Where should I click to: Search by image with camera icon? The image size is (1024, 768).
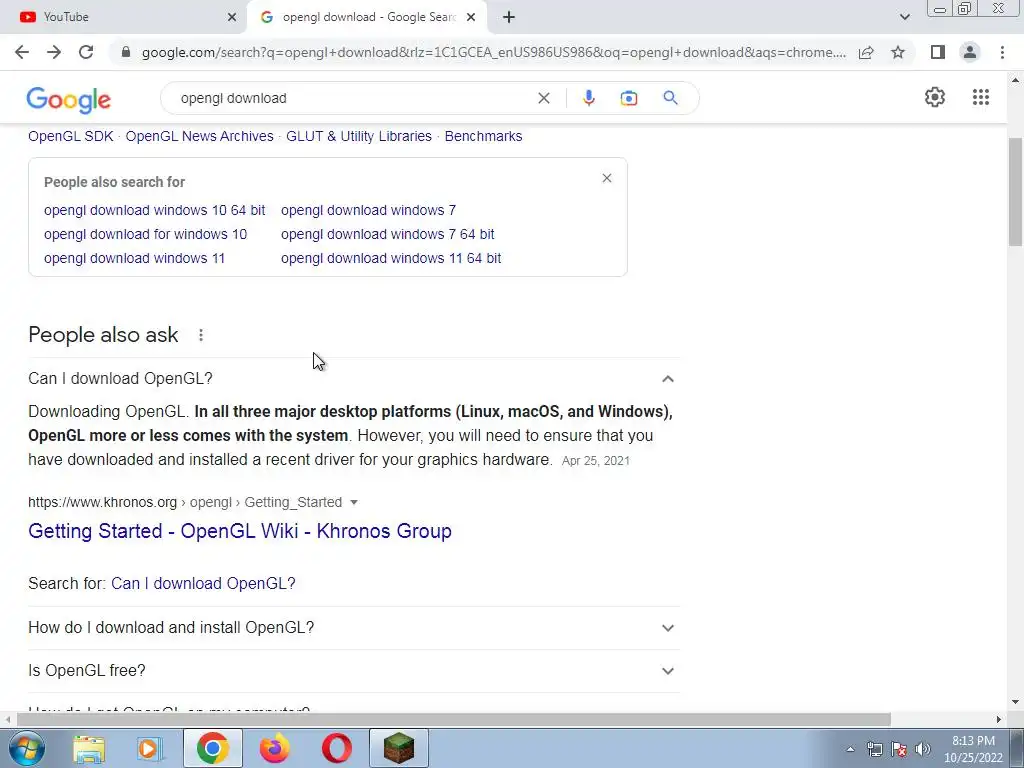[628, 98]
